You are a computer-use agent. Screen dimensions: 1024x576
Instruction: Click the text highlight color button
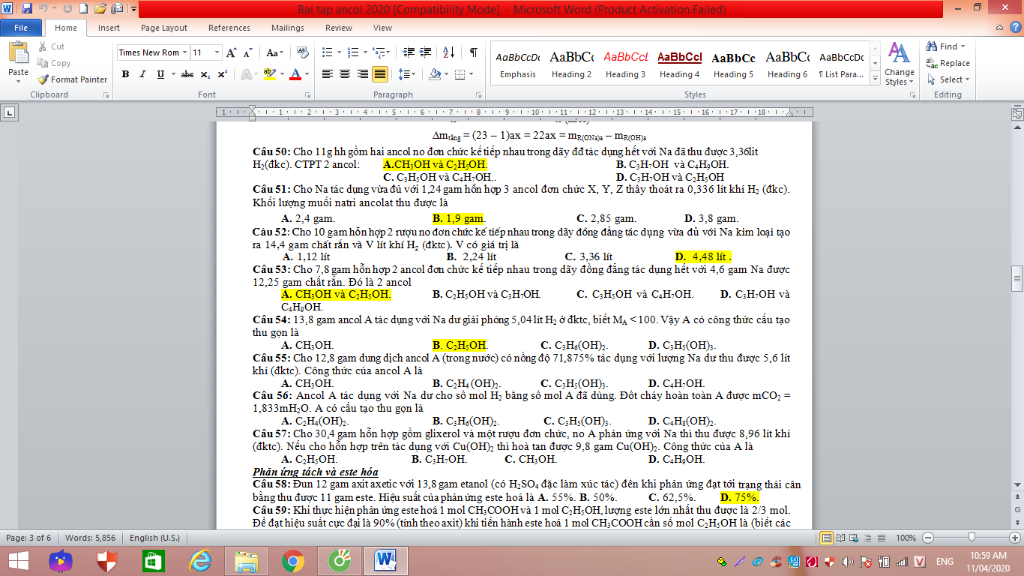click(270, 74)
